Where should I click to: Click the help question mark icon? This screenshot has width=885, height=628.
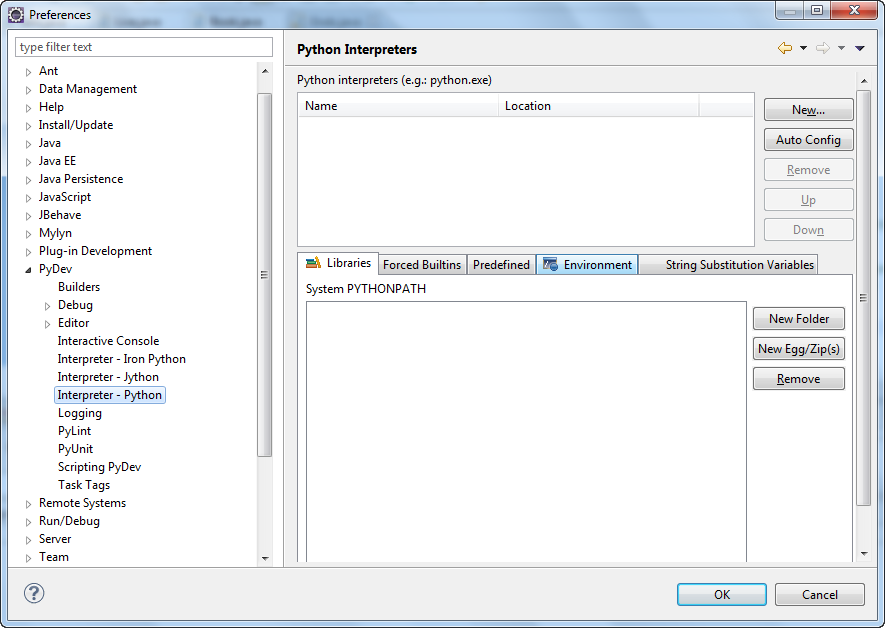(x=33, y=594)
